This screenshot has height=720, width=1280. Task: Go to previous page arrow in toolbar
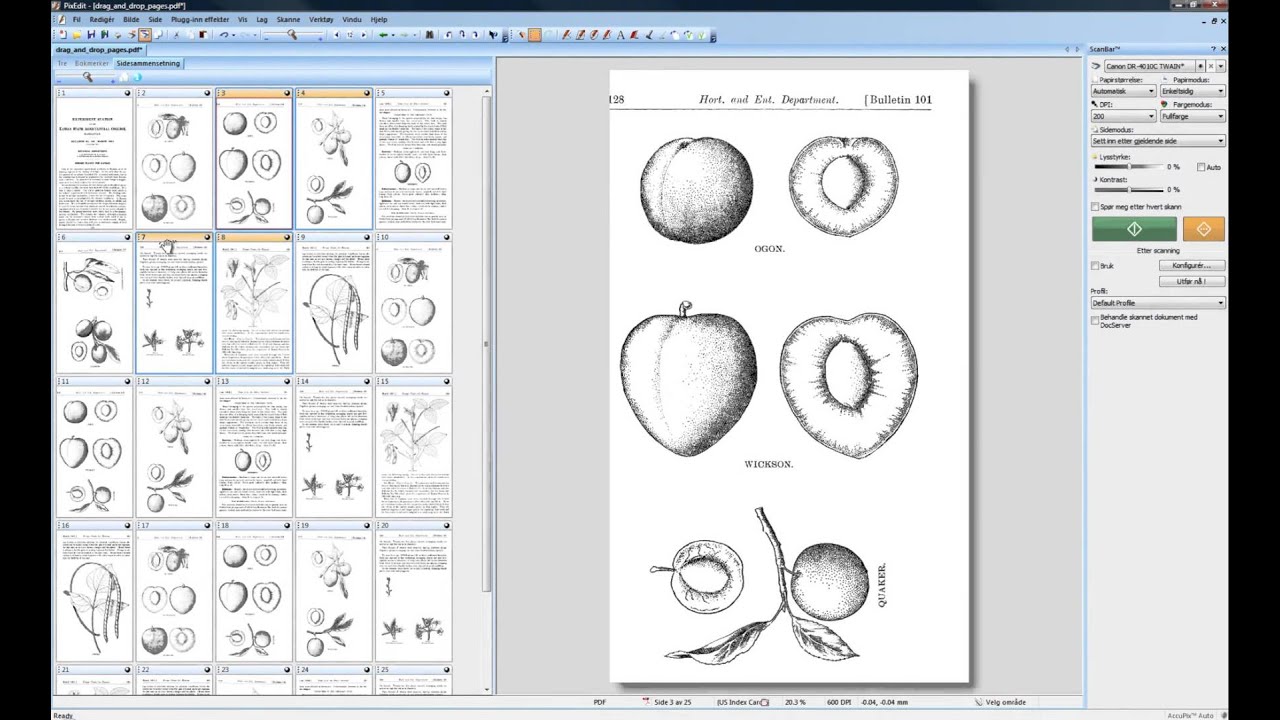point(336,35)
